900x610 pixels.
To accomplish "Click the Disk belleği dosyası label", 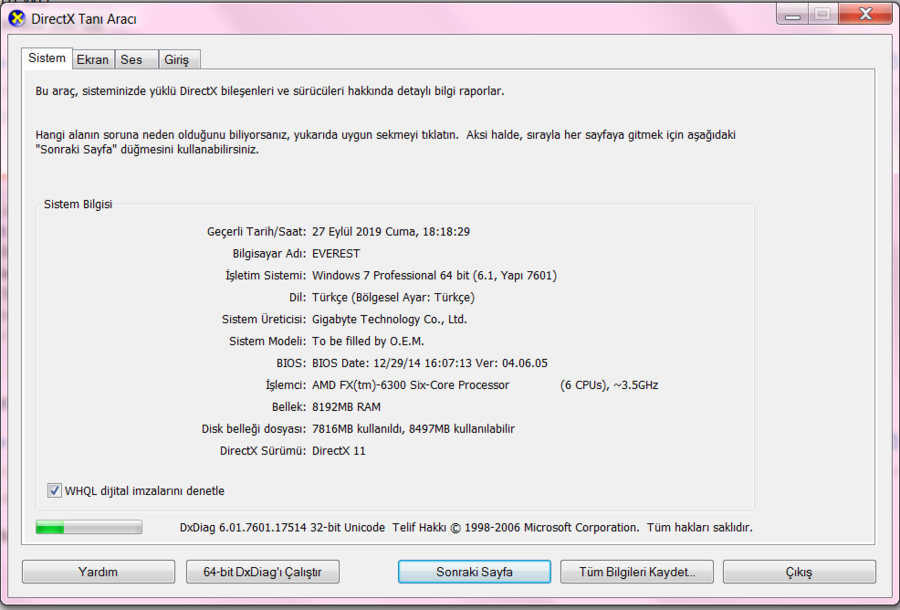I will click(x=254, y=429).
